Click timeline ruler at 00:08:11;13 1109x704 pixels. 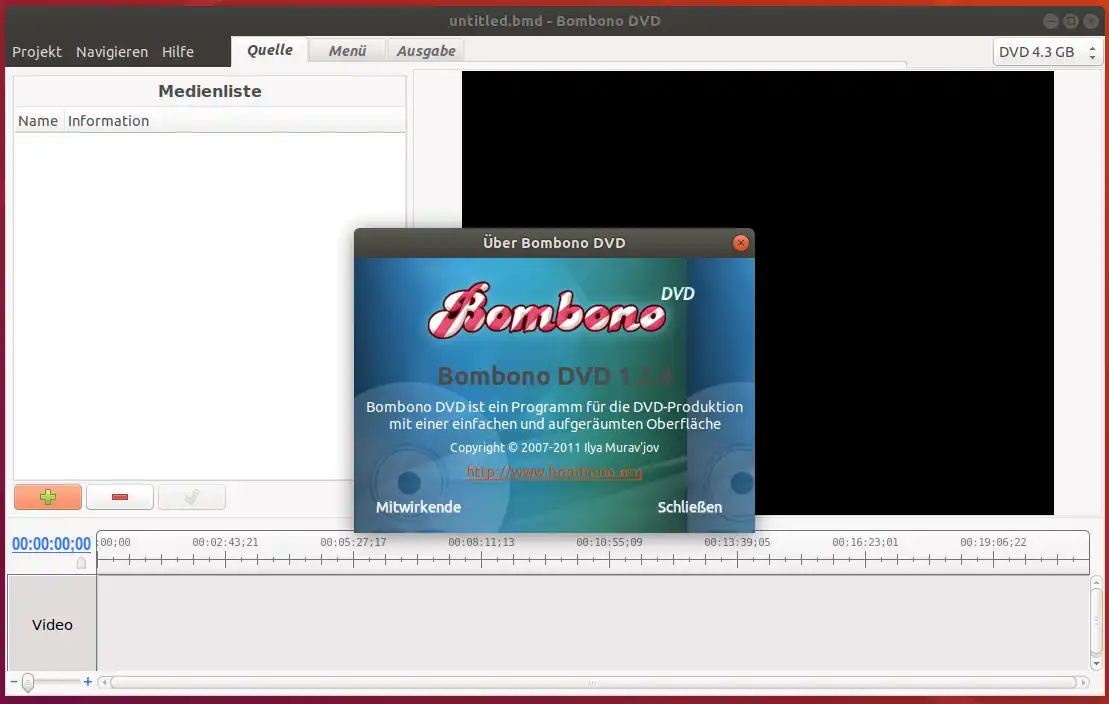(x=481, y=543)
